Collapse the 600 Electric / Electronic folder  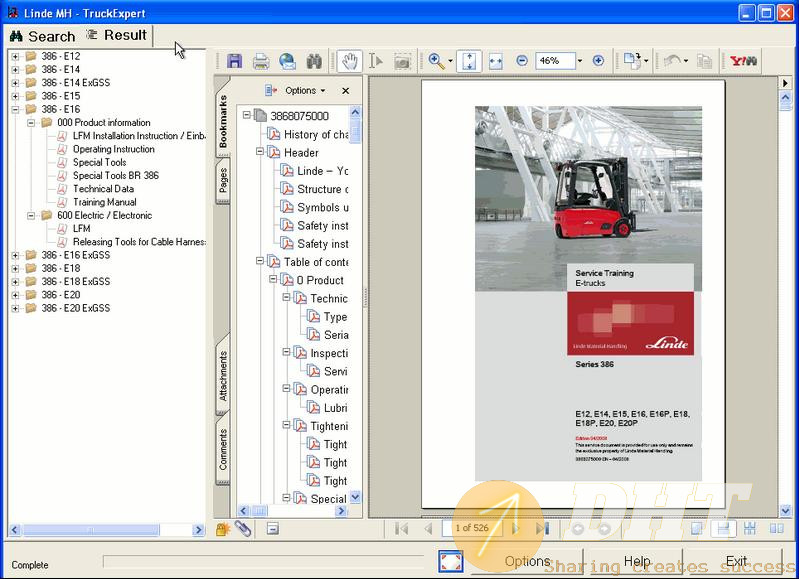[31, 216]
